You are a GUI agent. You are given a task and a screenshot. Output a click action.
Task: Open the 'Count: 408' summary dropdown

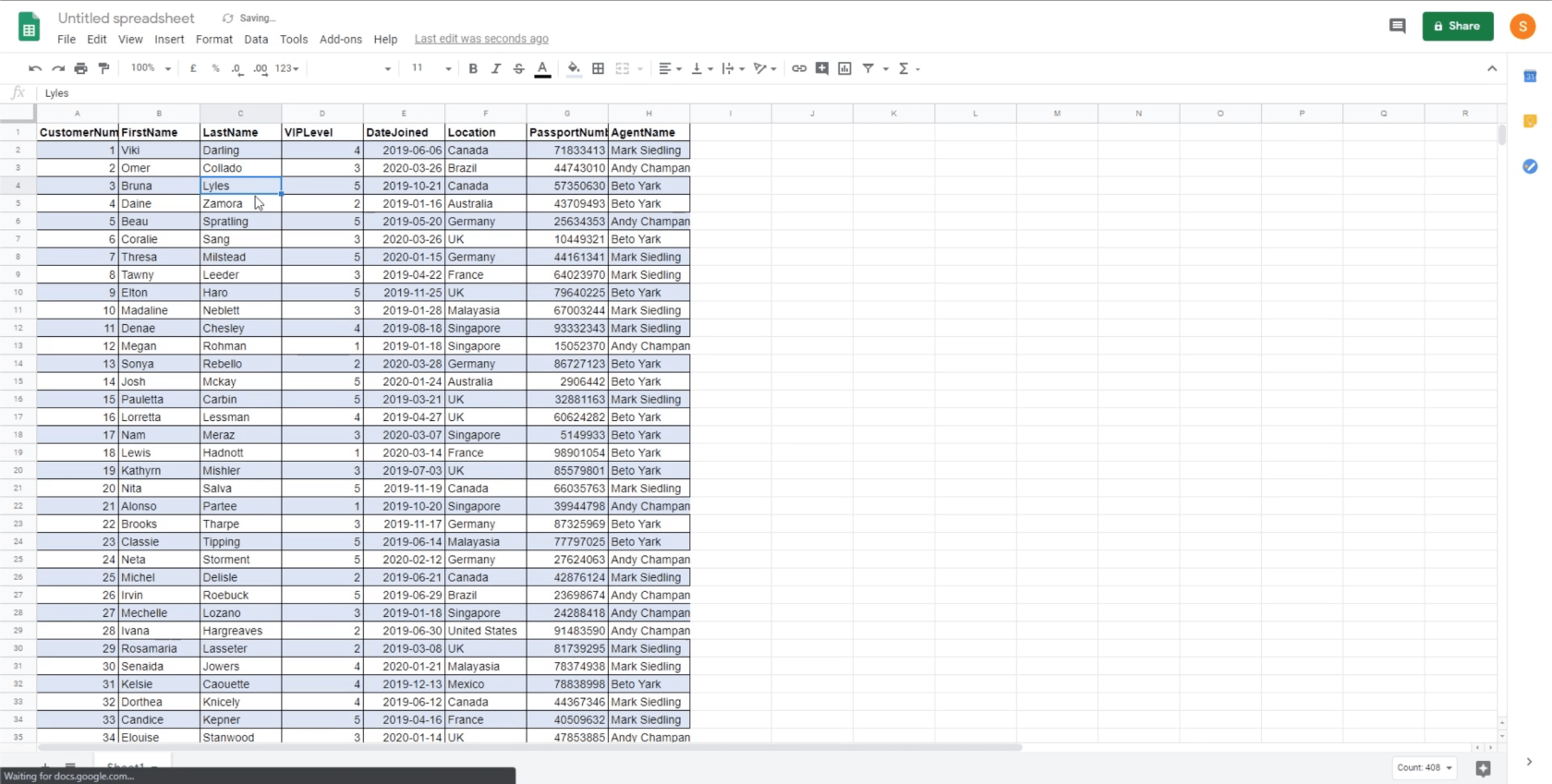coord(1425,767)
